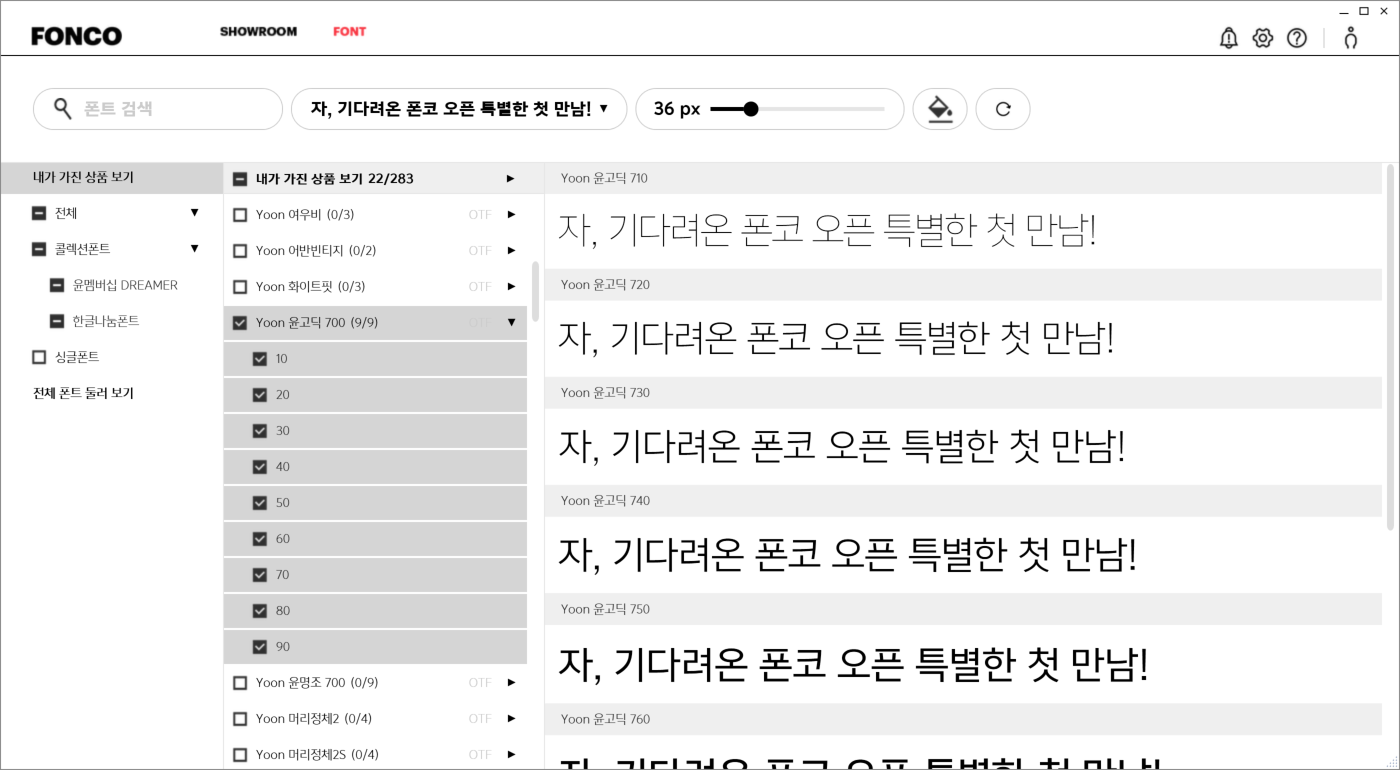Image resolution: width=1400 pixels, height=770 pixels.
Task: Expand the Yoon 머리정체2S arrow
Action: [x=511, y=755]
